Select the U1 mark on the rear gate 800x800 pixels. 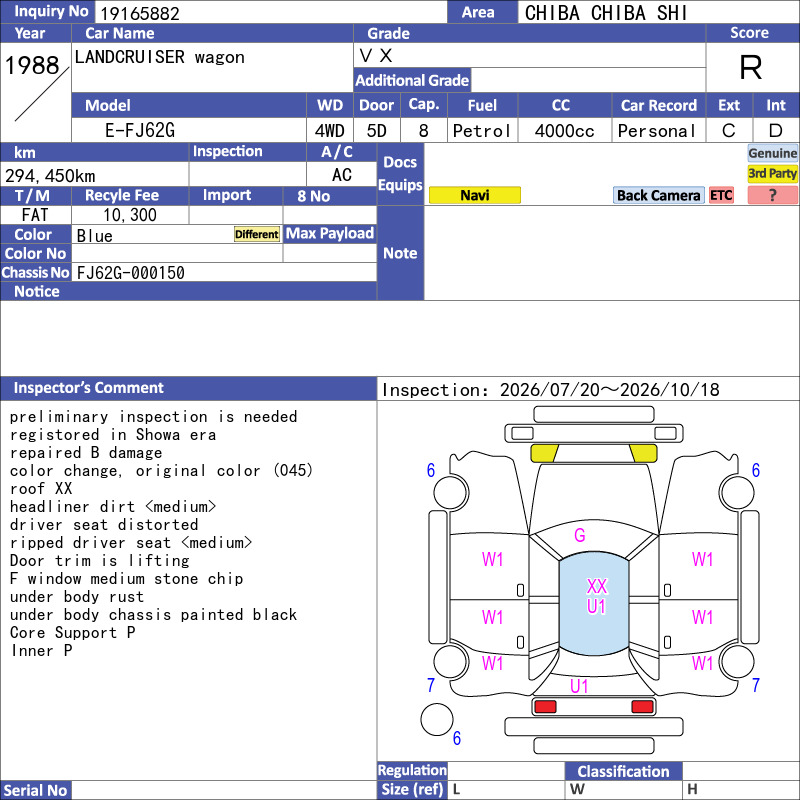[579, 686]
